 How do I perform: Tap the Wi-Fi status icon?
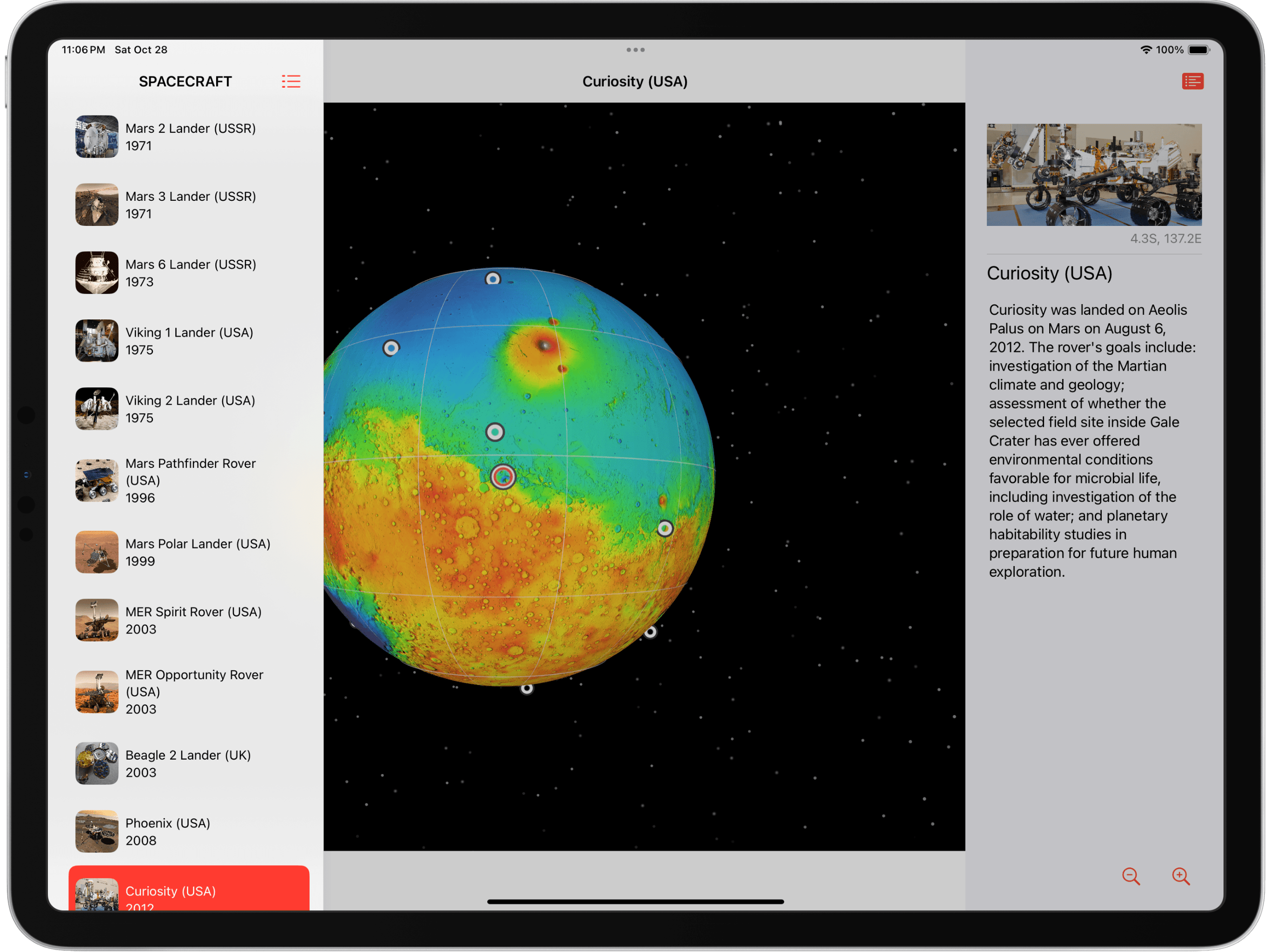pos(1145,50)
